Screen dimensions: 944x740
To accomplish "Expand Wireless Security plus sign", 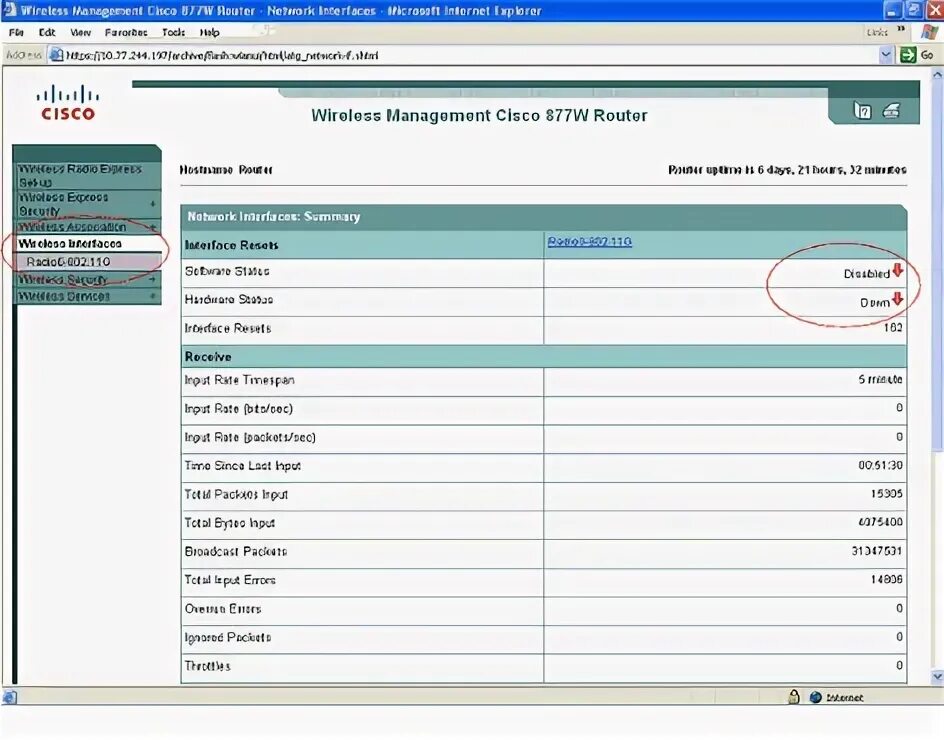I will point(153,279).
